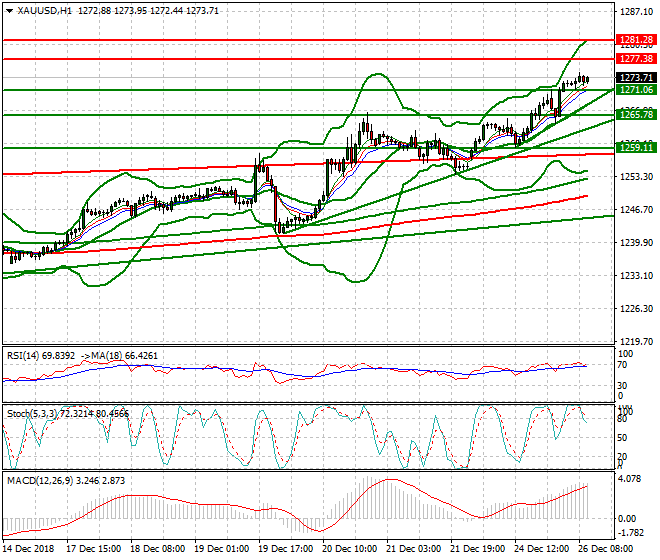Image resolution: width=660 pixels, height=560 pixels.
Task: Select the 1277.38 red price label
Action: (x=636, y=59)
